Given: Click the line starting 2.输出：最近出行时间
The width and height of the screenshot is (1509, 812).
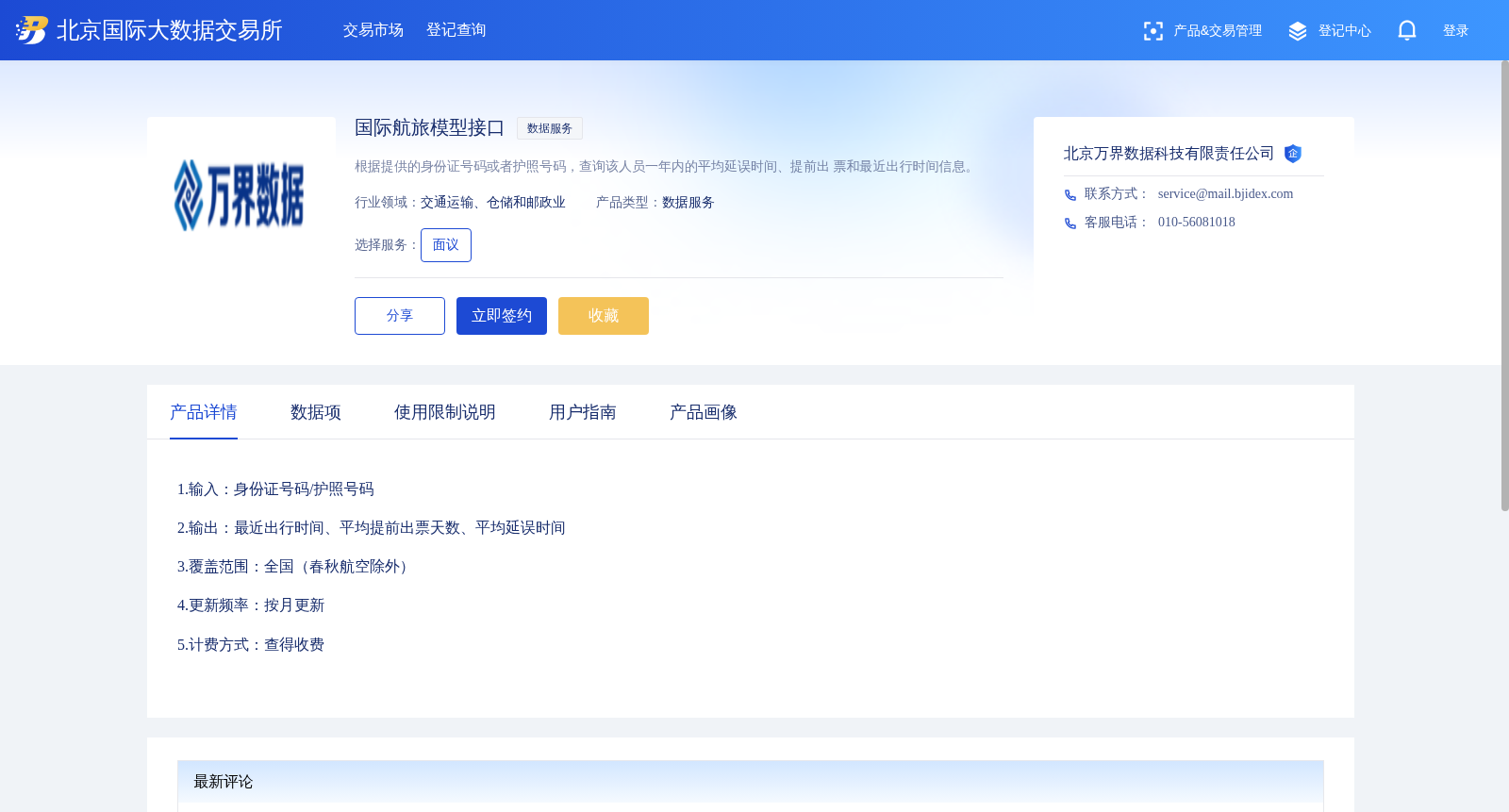Looking at the screenshot, I should [x=372, y=528].
